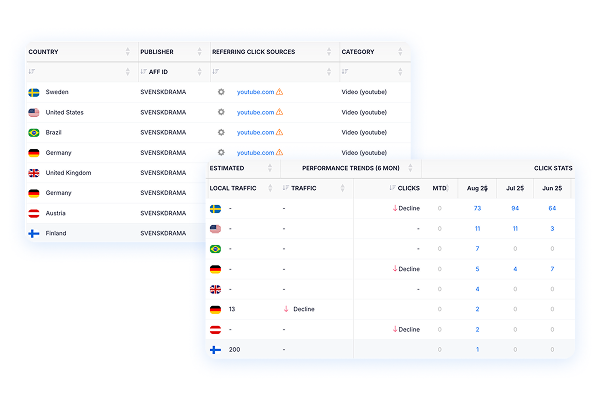600x400 pixels.
Task: Click the Jul 25 value 94
Action: tap(515, 208)
